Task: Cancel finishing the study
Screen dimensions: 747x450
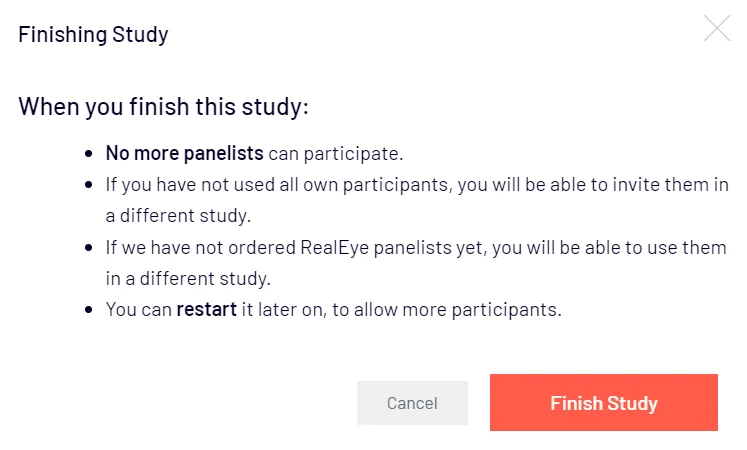Action: coord(412,403)
